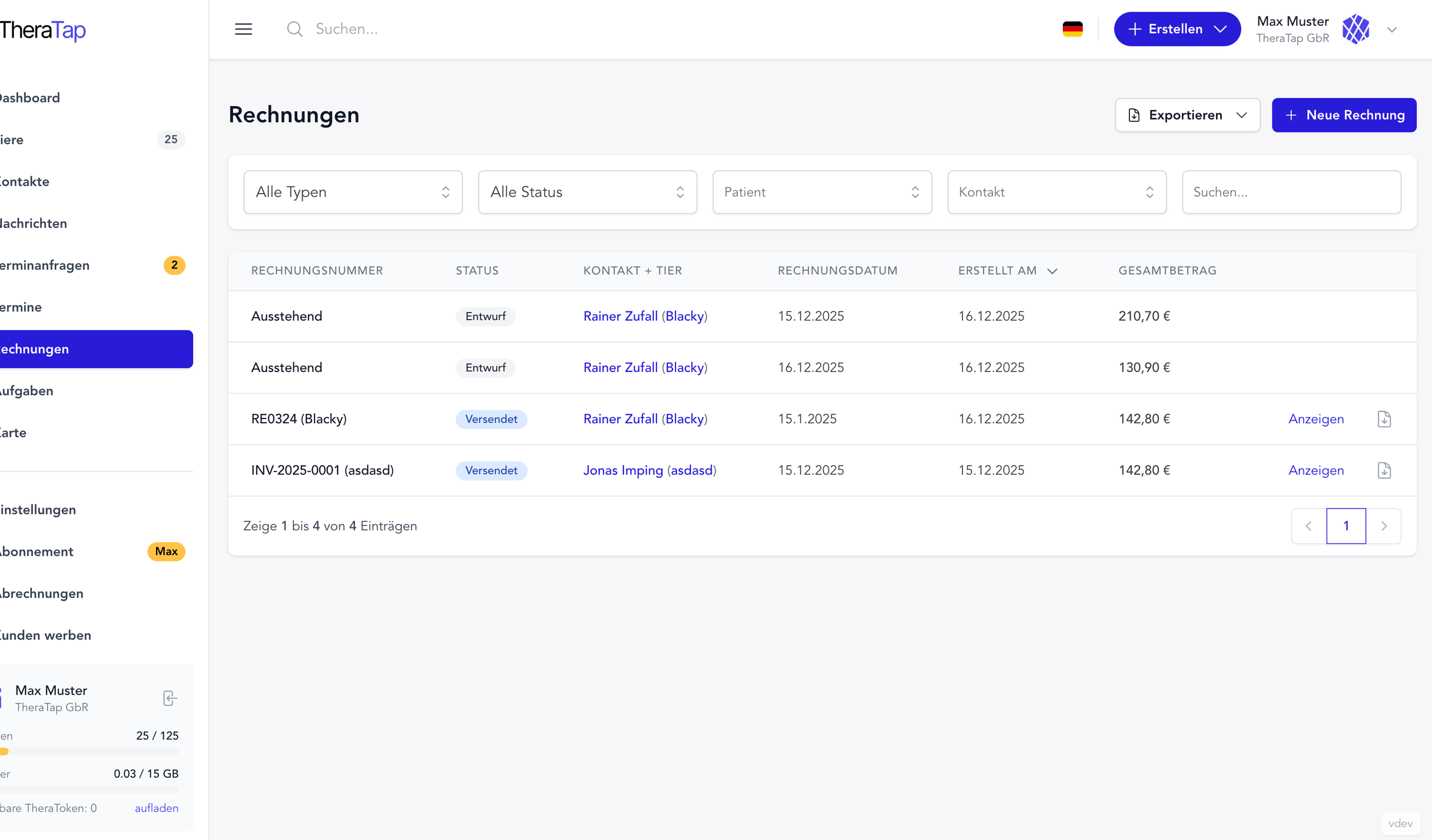Click the search magnifier in the top bar
The image size is (1432, 840).
296,28
